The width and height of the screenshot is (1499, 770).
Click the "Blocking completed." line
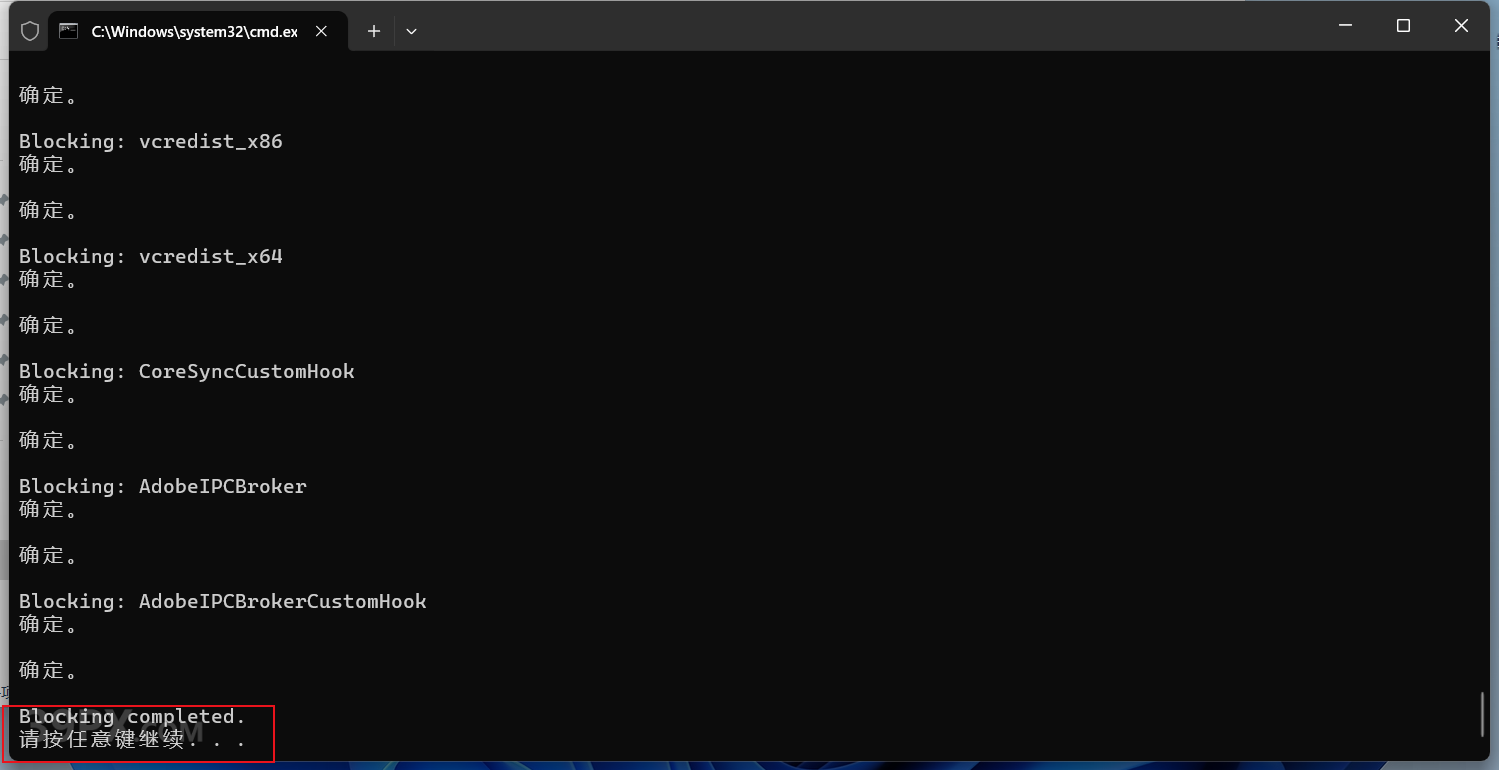coord(132,716)
